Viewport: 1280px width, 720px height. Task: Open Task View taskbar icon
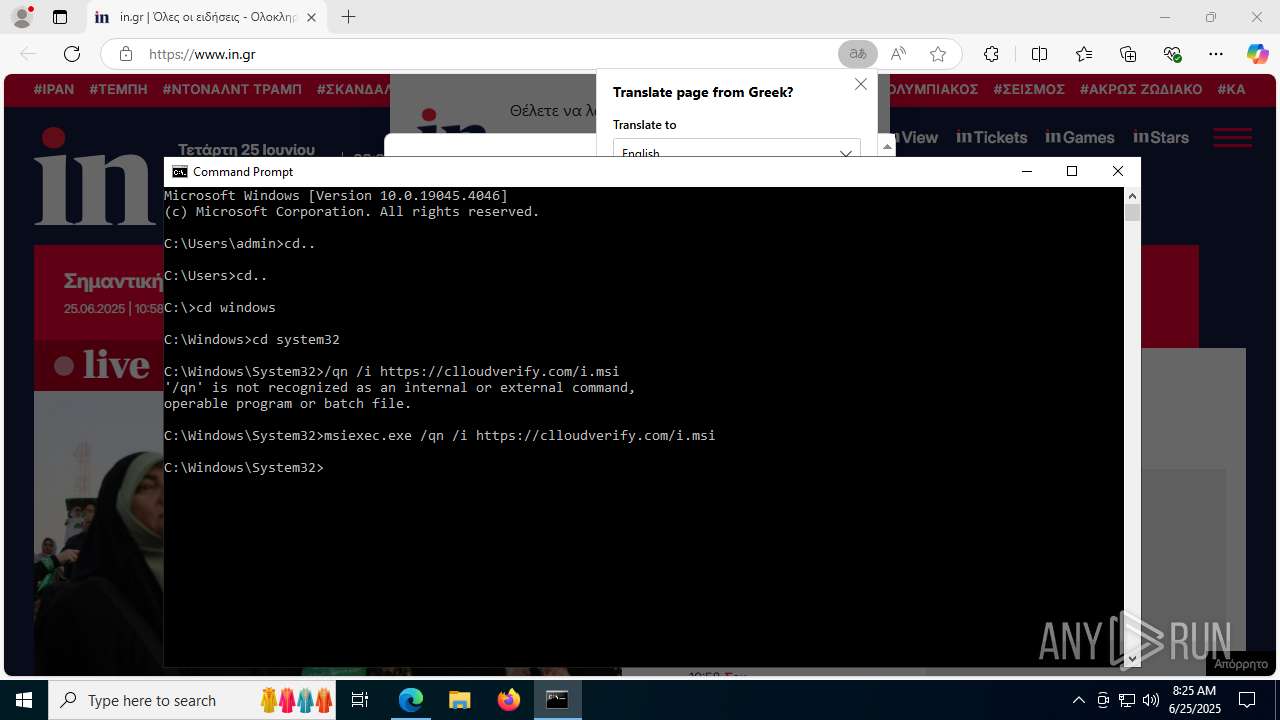tap(361, 700)
